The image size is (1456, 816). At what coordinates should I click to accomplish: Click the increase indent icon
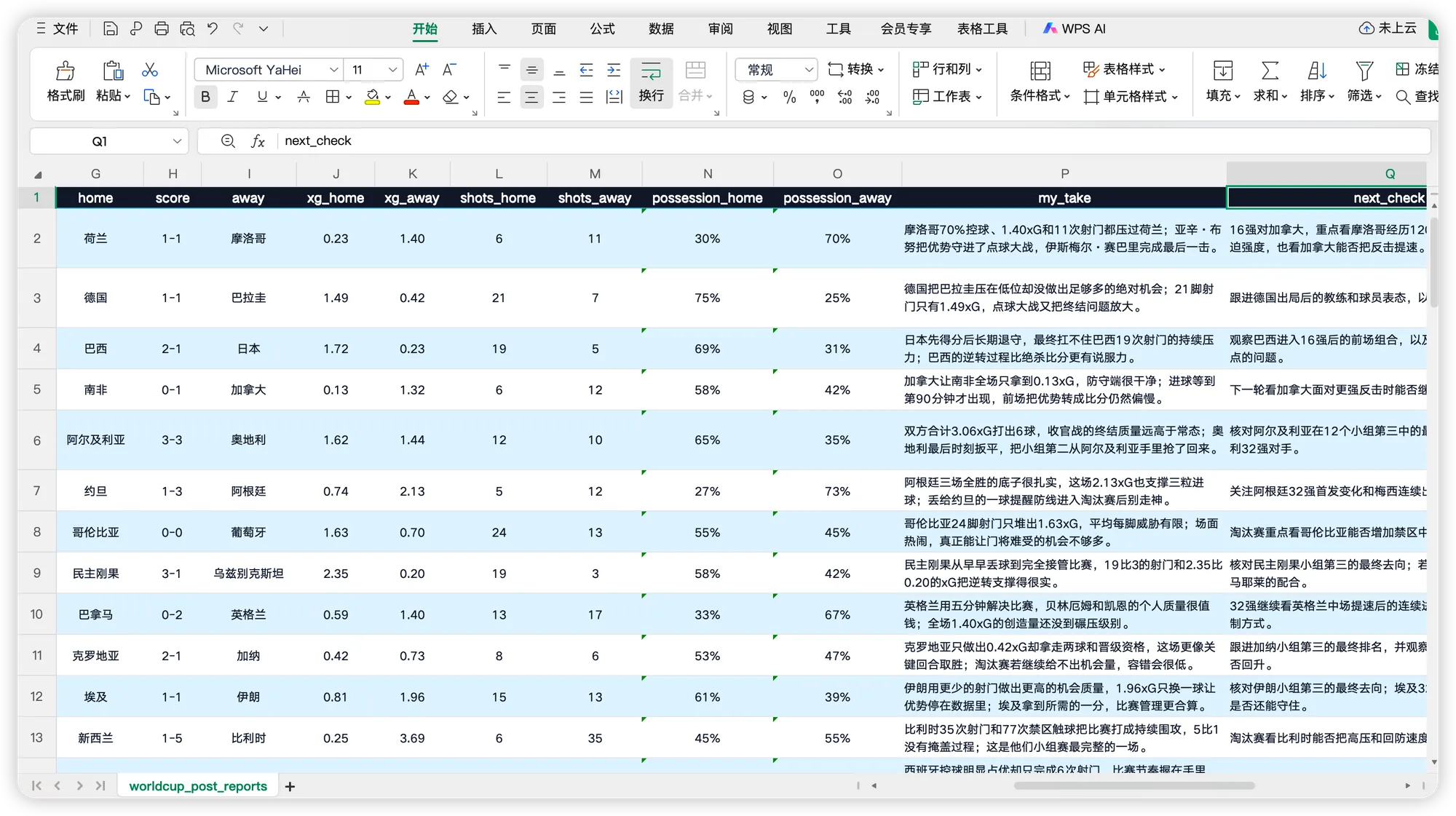(614, 70)
